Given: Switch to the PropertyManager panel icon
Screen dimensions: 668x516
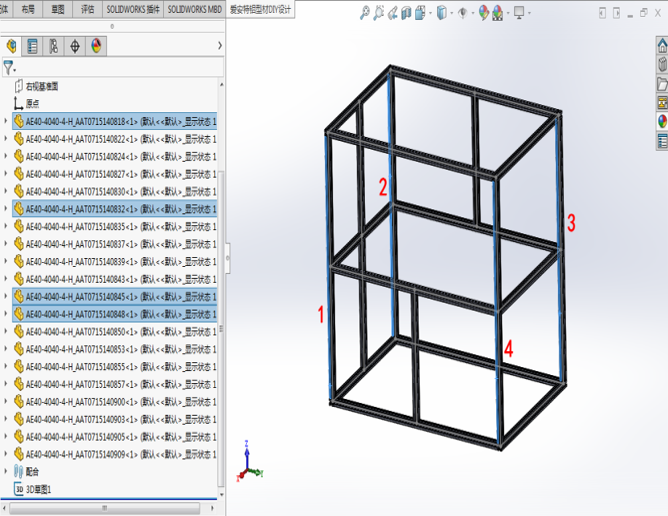Looking at the screenshot, I should [33, 47].
